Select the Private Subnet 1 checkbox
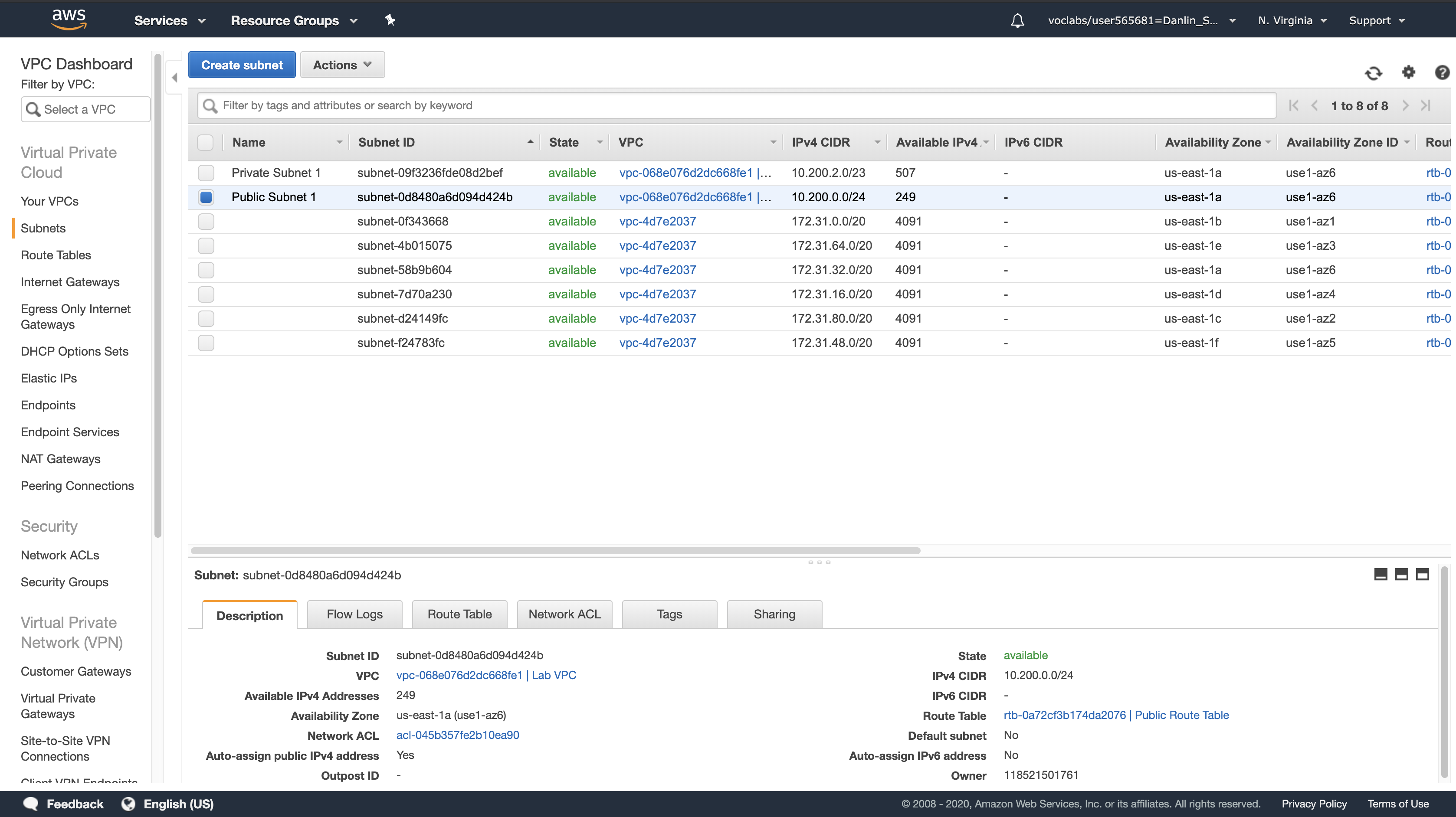 tap(206, 173)
